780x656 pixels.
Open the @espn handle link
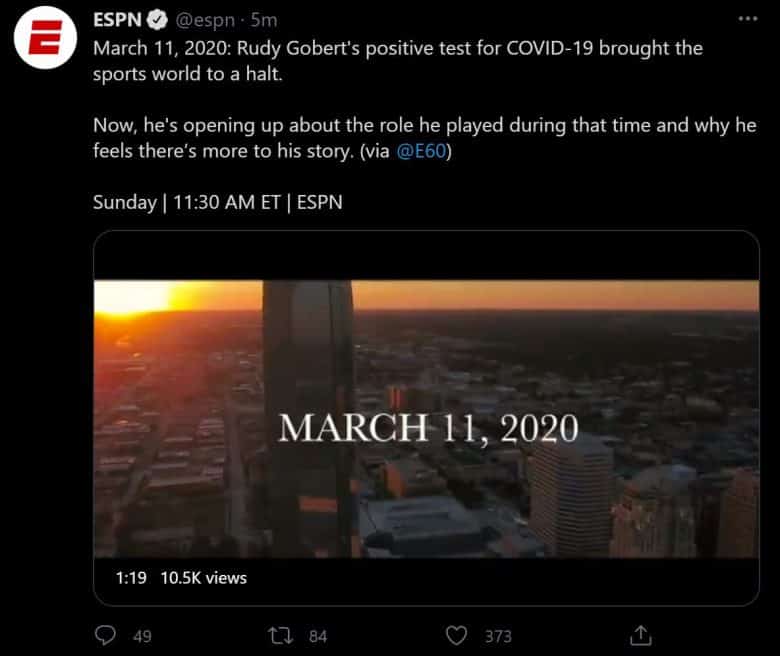pyautogui.click(x=208, y=19)
